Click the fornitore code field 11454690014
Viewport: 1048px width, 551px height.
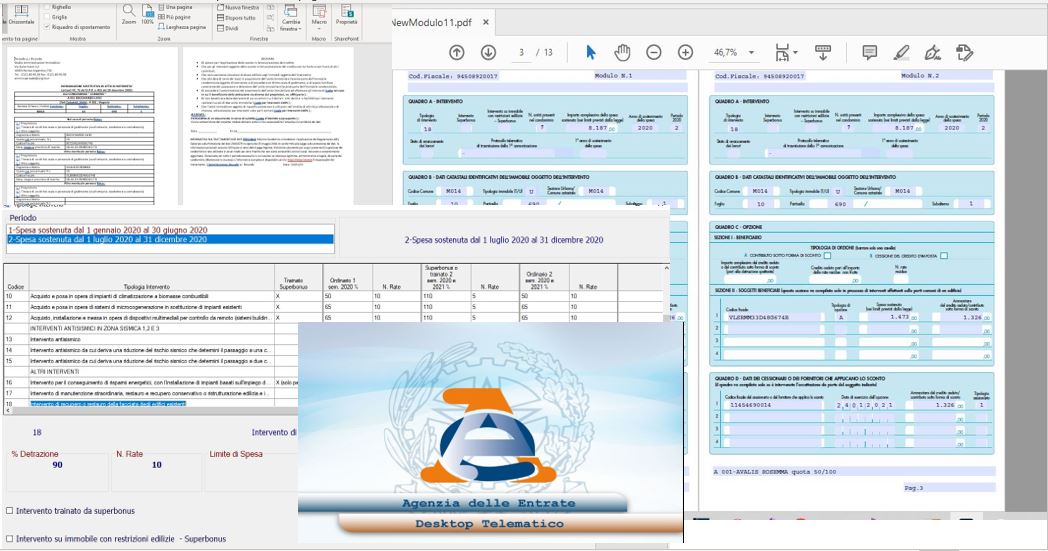(772, 405)
